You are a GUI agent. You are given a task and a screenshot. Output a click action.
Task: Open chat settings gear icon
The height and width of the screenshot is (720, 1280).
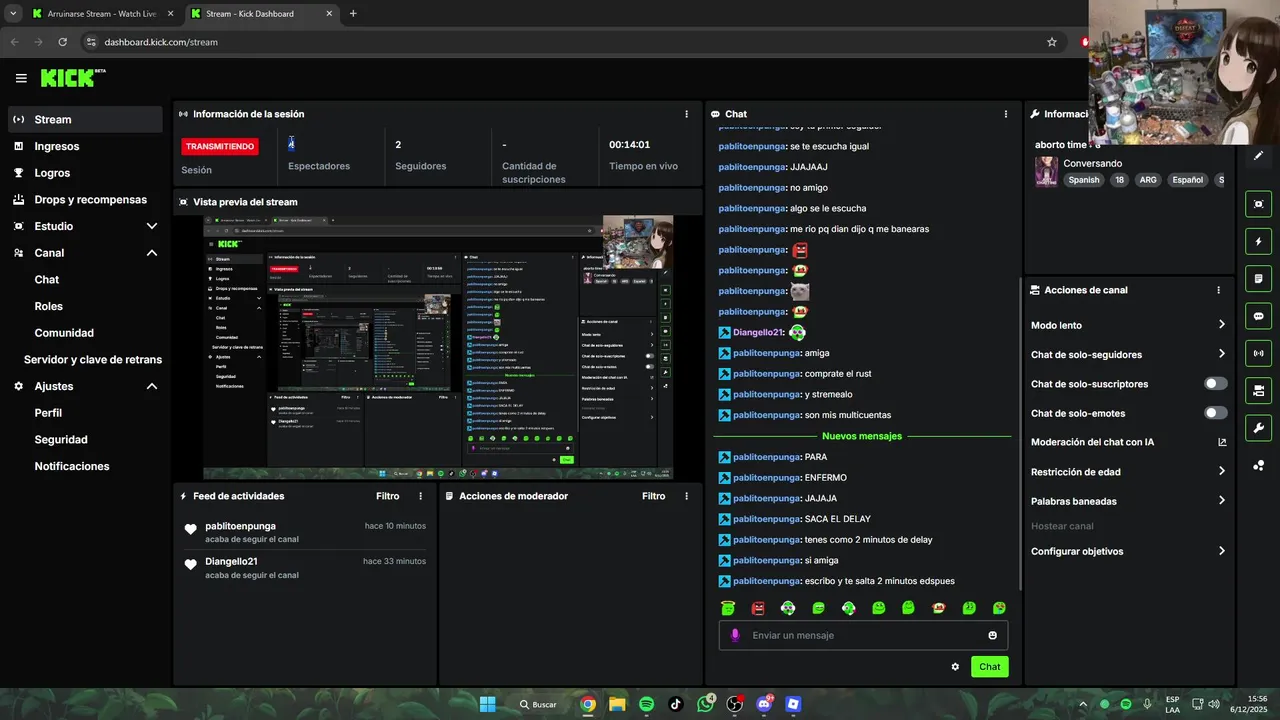click(955, 667)
